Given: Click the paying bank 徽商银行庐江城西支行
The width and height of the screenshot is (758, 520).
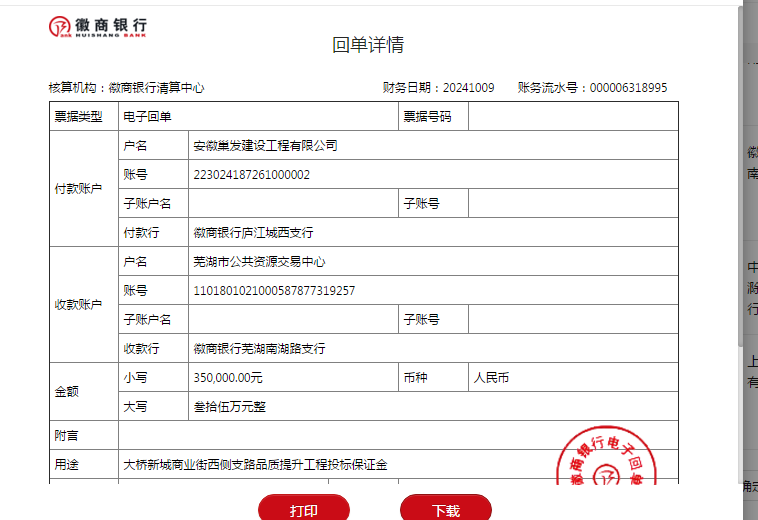Looking at the screenshot, I should coord(253,233).
